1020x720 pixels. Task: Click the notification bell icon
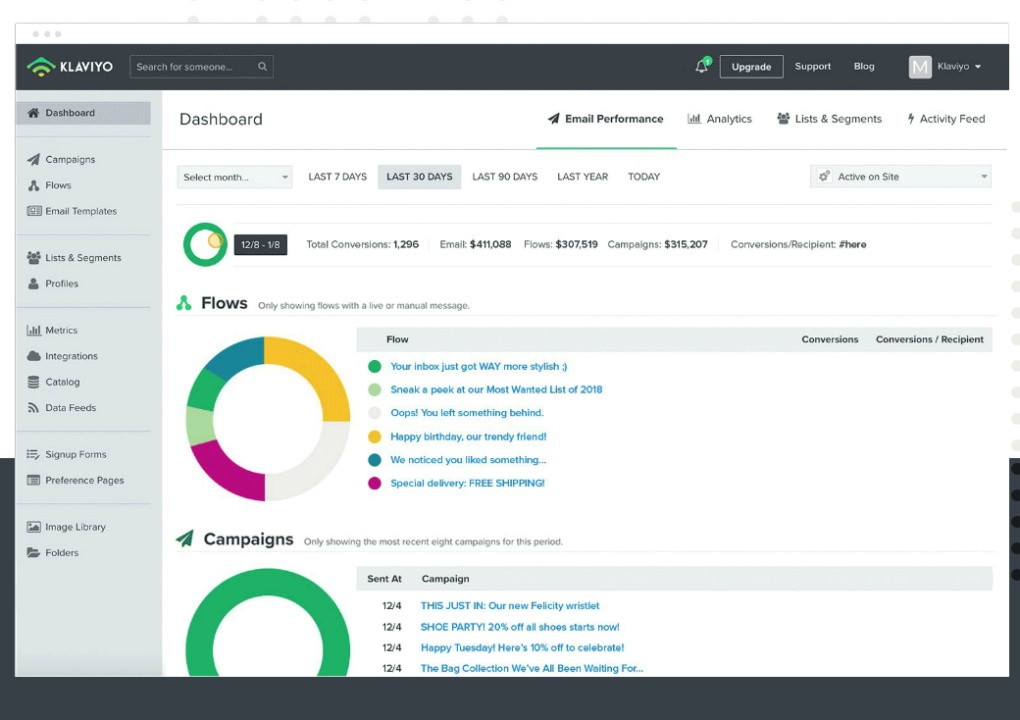[x=702, y=67]
